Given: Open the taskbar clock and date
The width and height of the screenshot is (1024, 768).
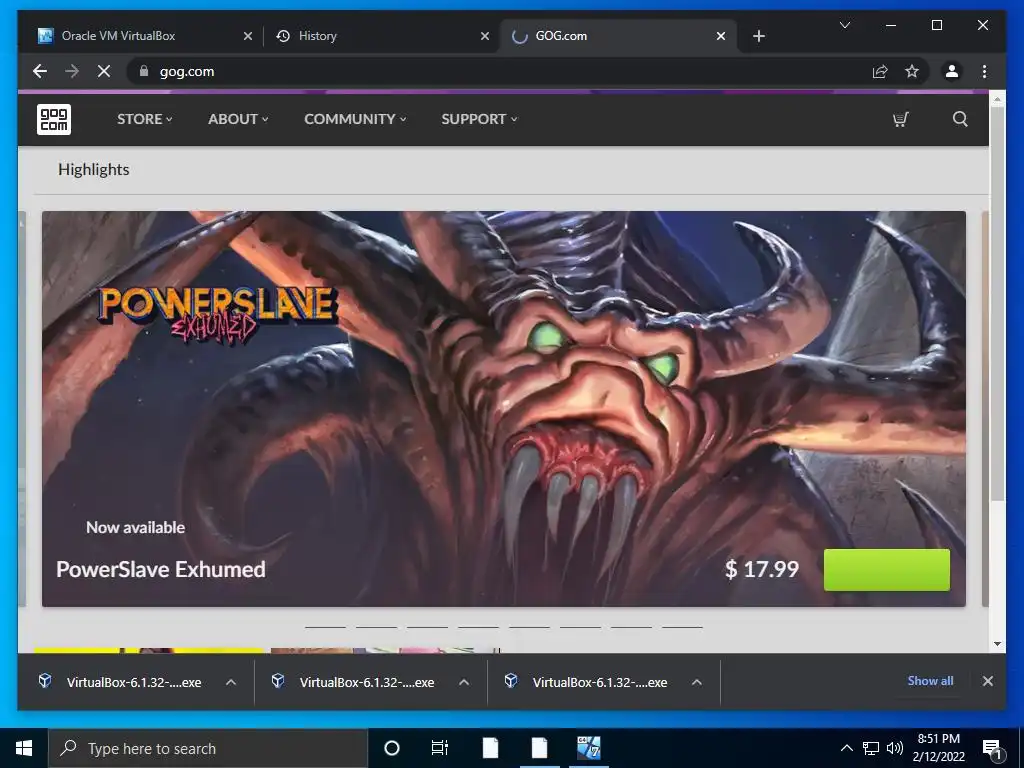Looking at the screenshot, I should click(938, 748).
